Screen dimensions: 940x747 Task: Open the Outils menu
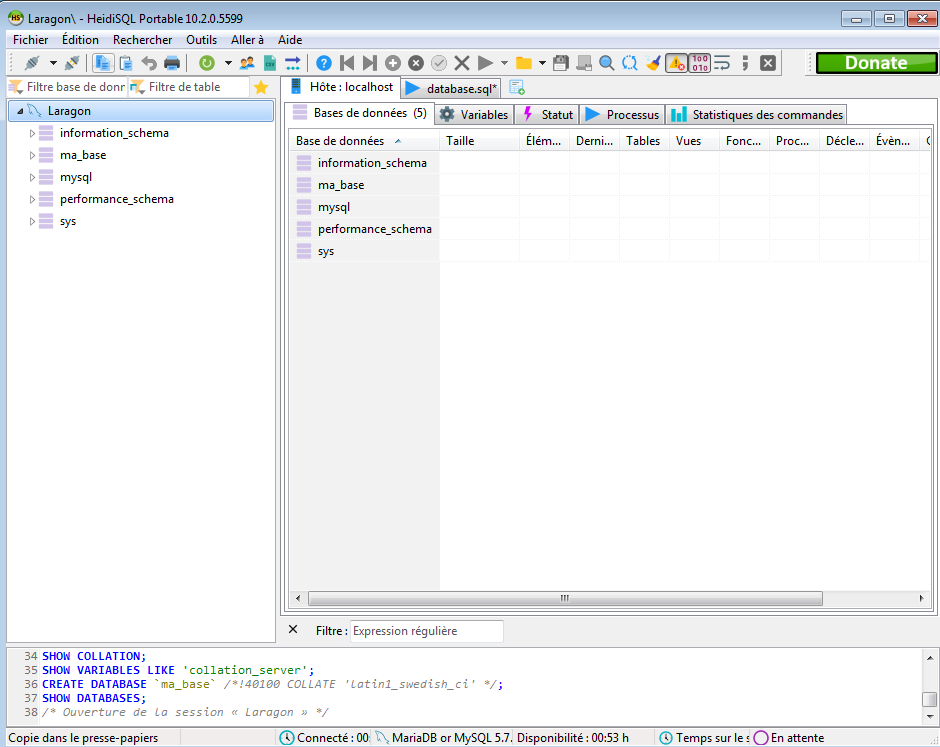(x=201, y=40)
